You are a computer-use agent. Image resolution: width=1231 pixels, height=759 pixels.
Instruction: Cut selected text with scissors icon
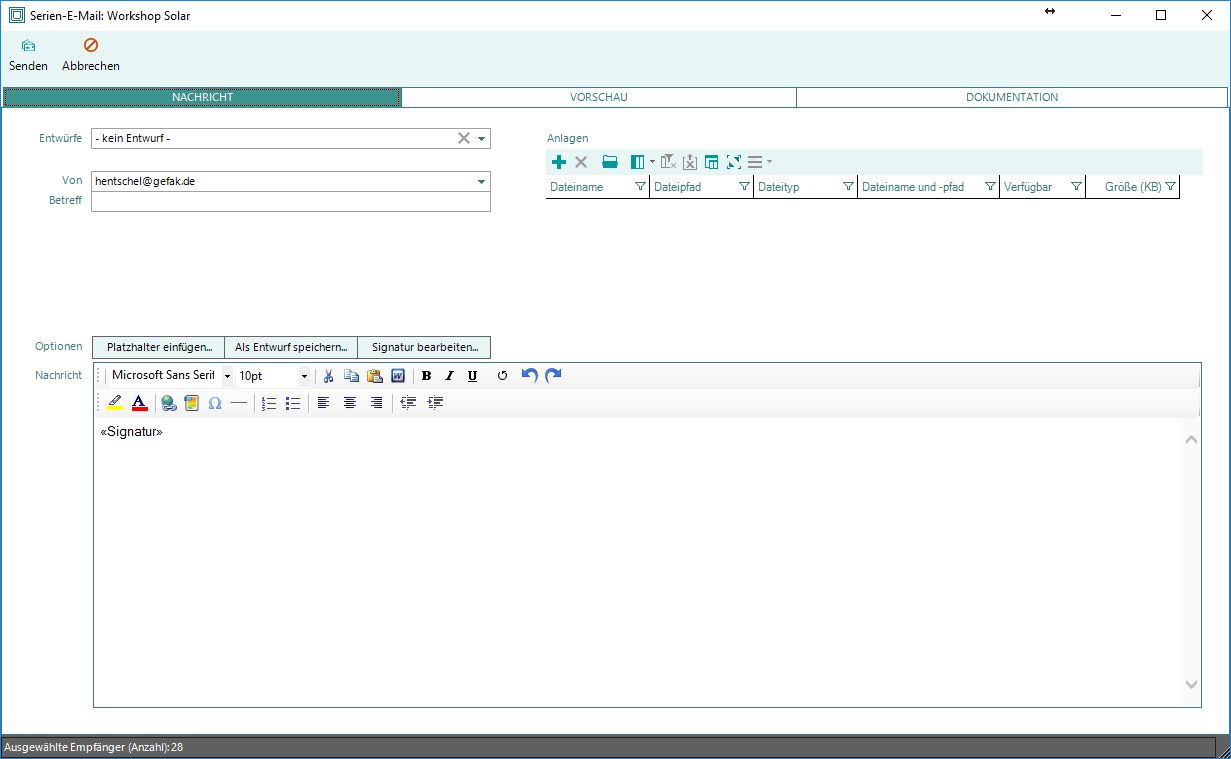tap(327, 376)
